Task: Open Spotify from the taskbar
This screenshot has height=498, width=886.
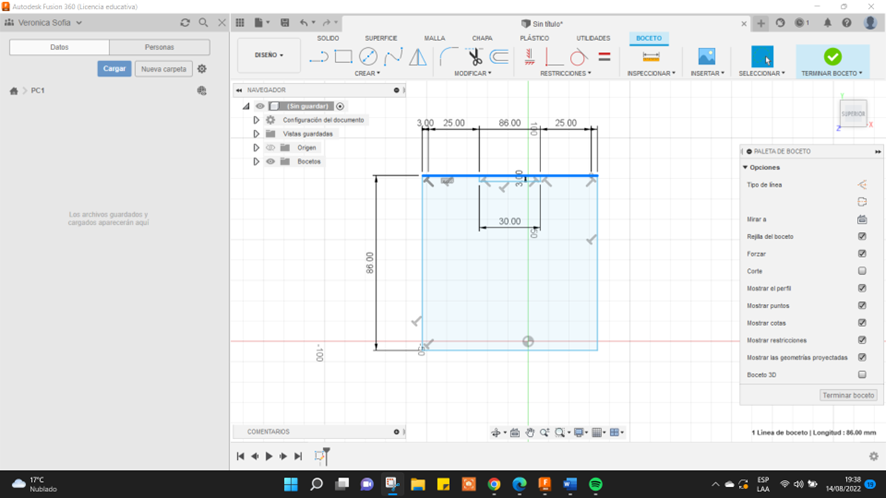Action: coord(596,484)
